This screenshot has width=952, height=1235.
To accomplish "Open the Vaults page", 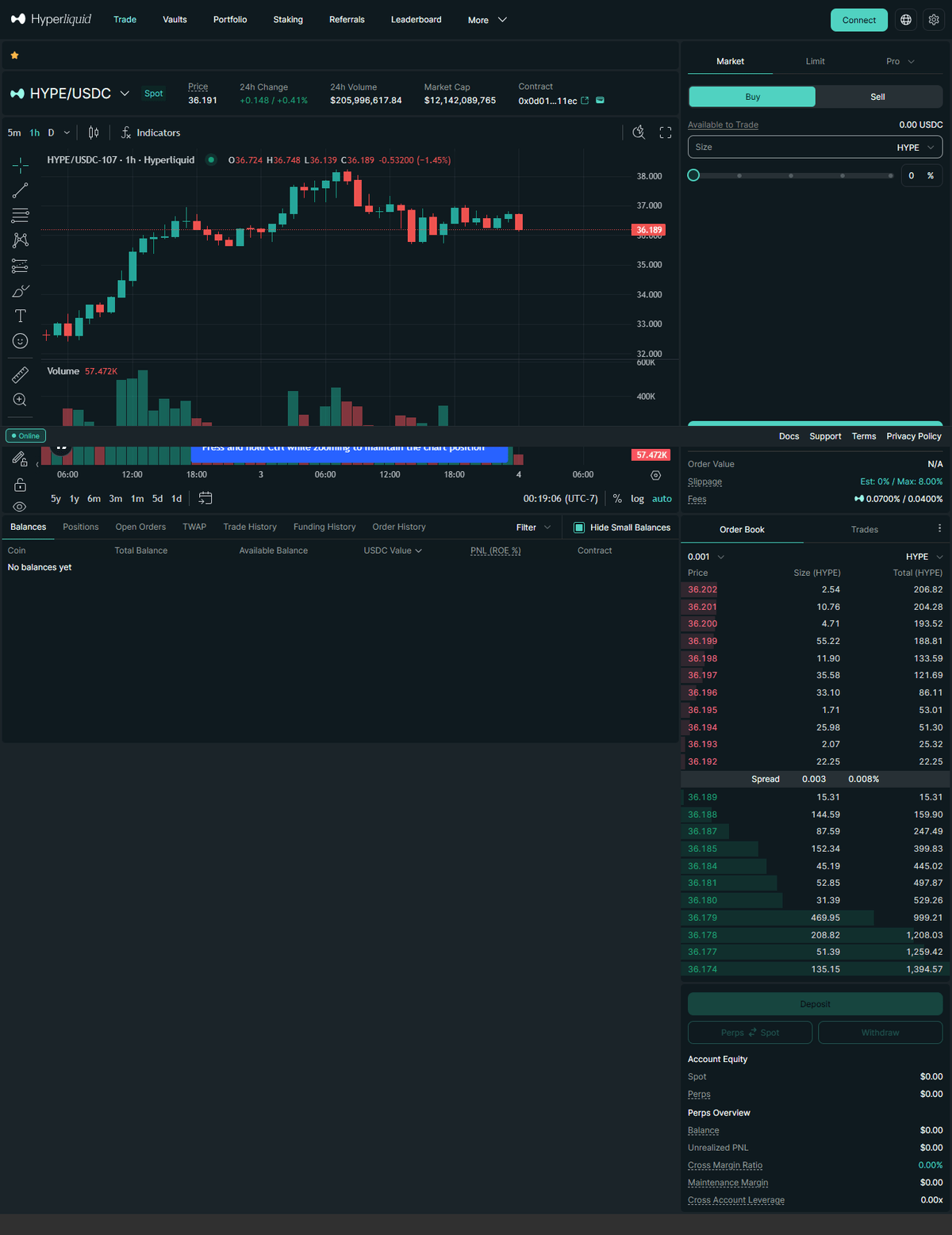I will [x=175, y=20].
